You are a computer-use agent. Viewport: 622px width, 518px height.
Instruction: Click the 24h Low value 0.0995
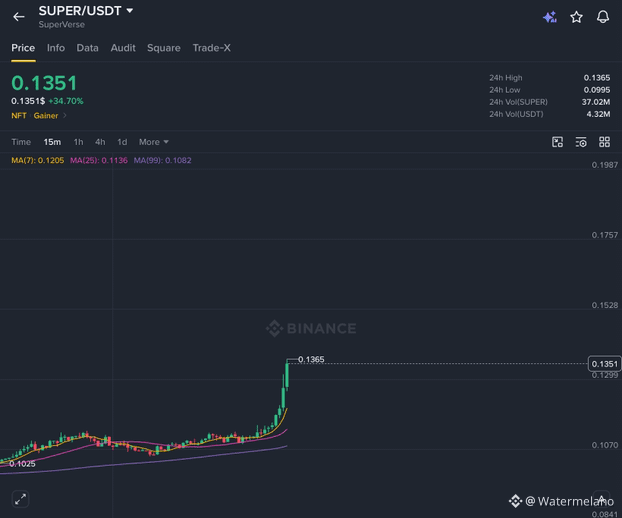coord(597,90)
